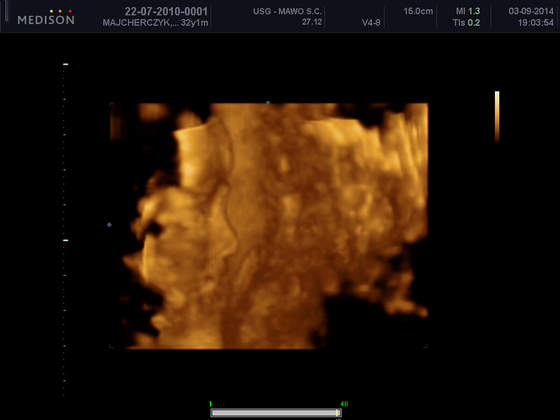Click the 03-09-2014 exam date
This screenshot has width=560, height=420.
point(531,11)
